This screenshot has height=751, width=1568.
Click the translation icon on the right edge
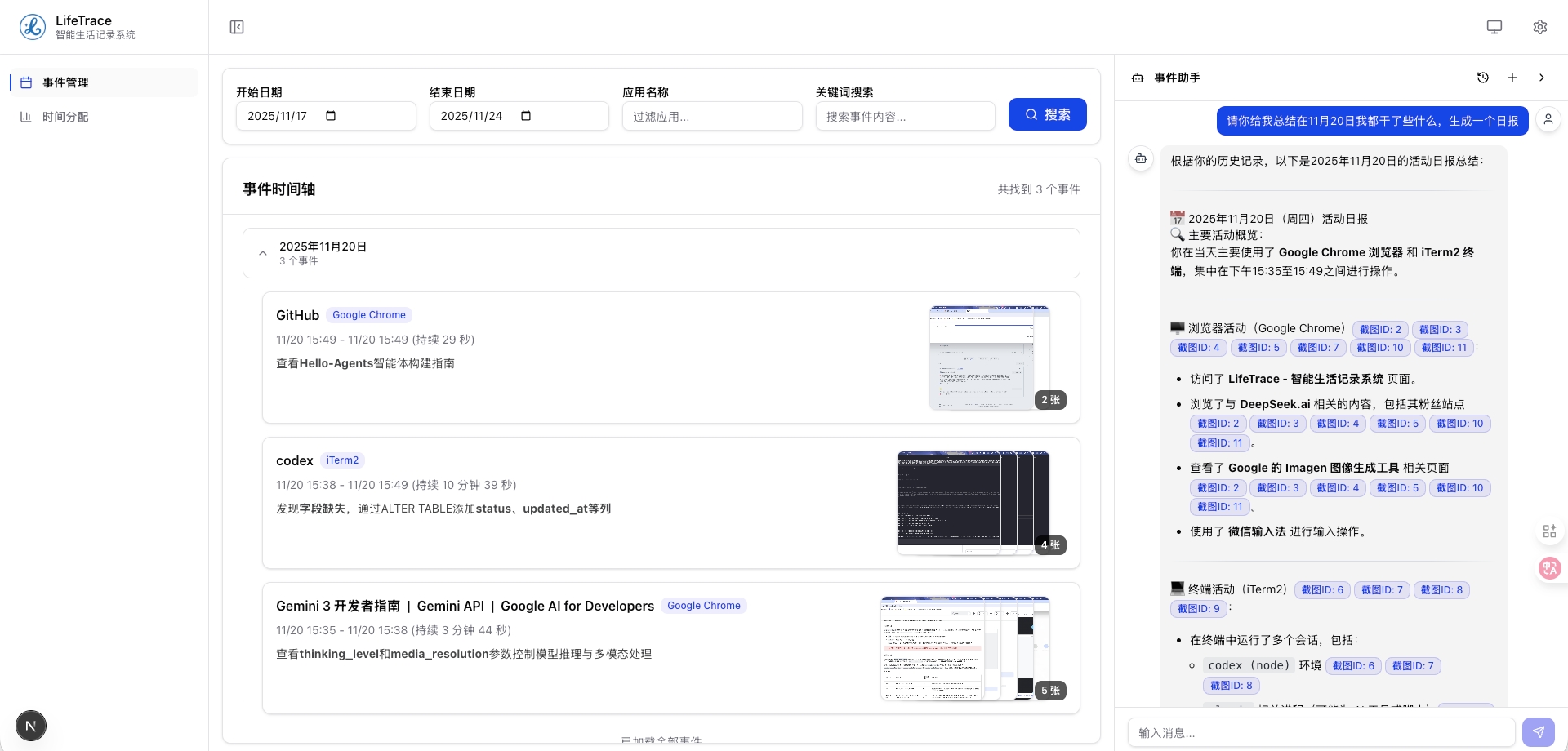pyautogui.click(x=1549, y=568)
